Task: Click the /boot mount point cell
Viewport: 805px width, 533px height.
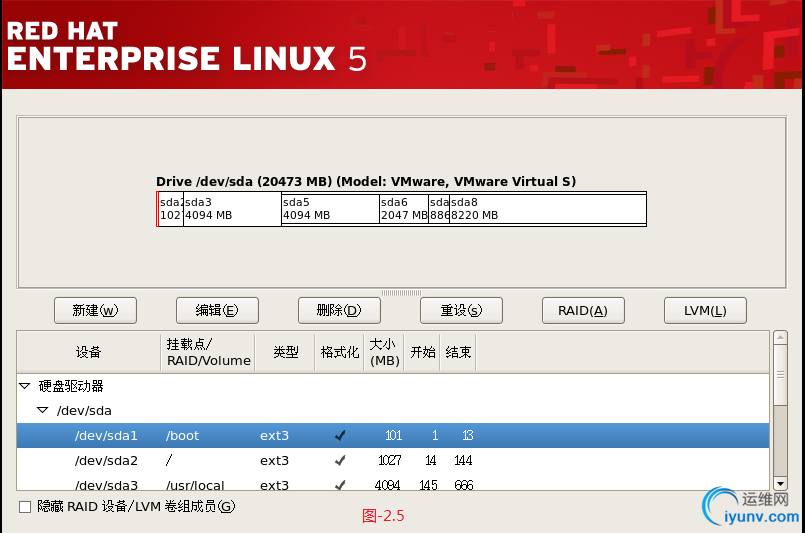Action: tap(182, 435)
